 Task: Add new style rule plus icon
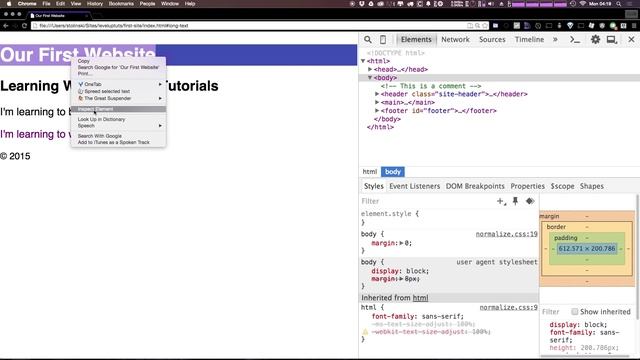(501, 201)
